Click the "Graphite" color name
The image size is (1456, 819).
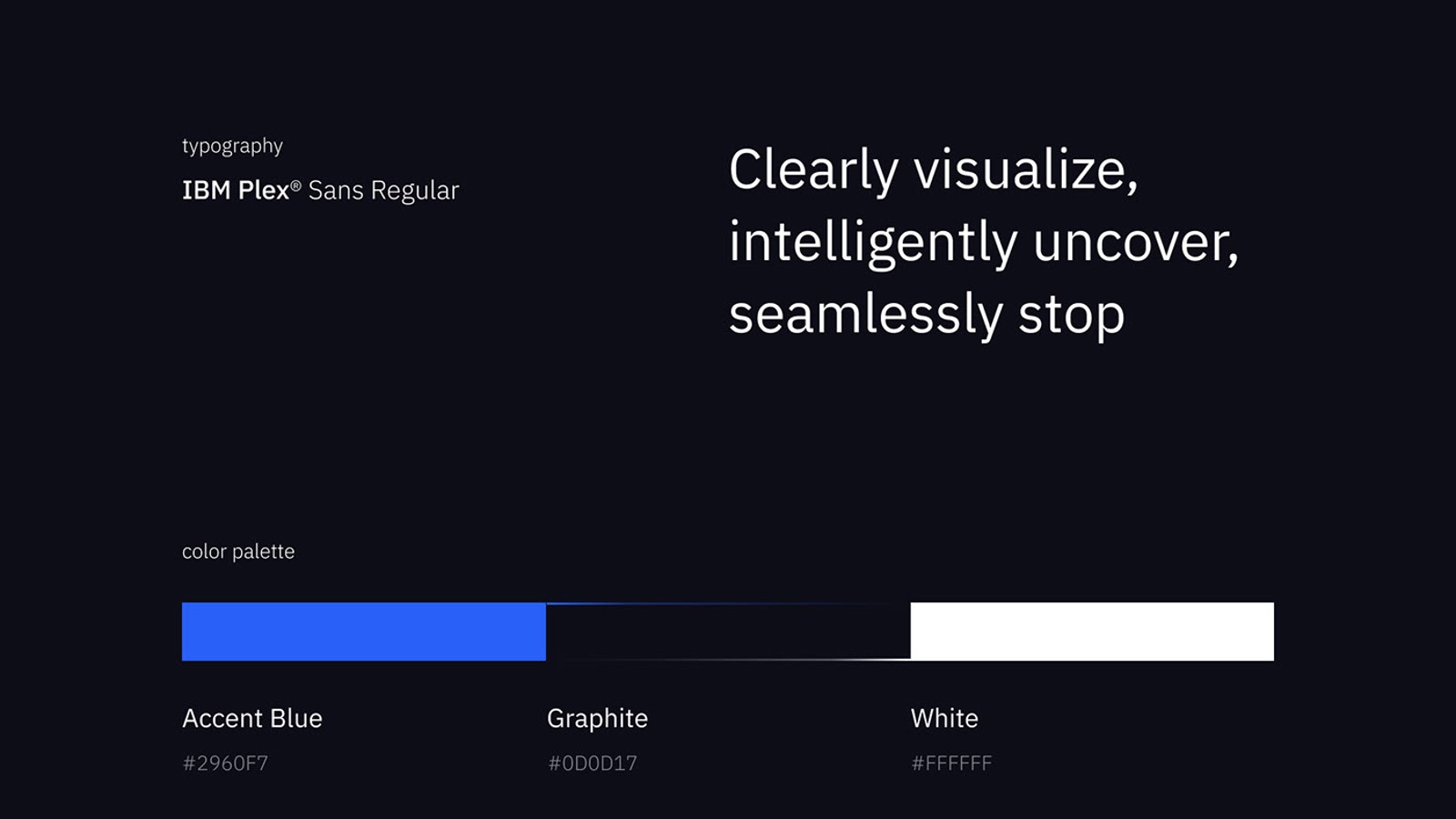point(597,718)
